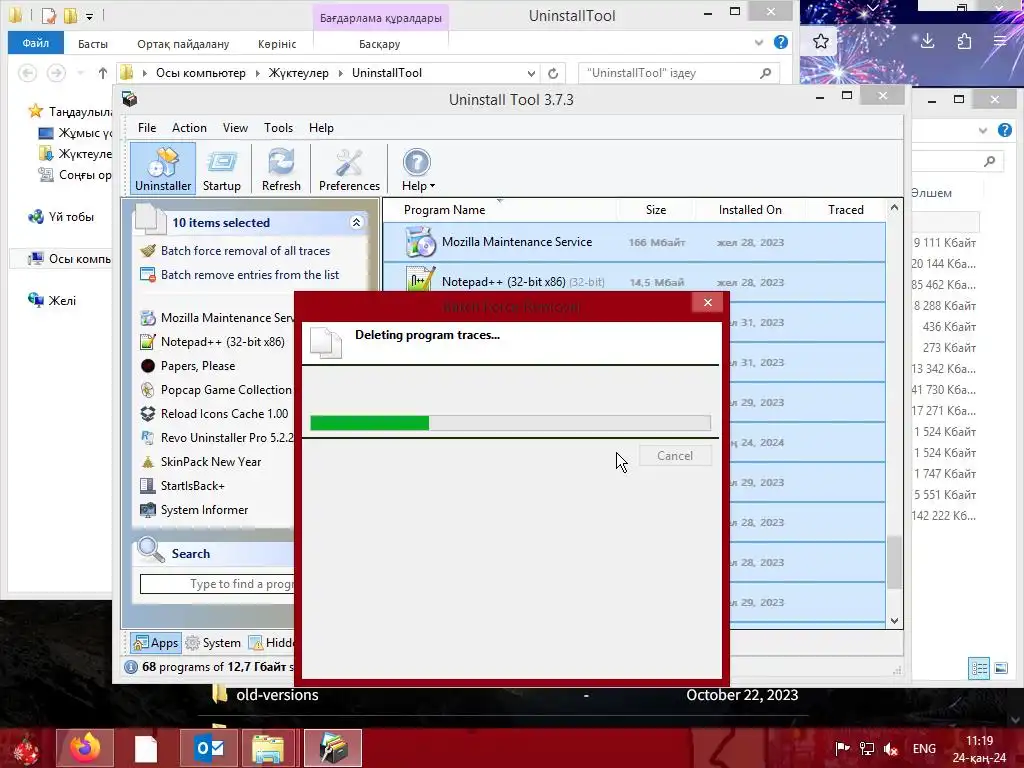Click scroll down arrow of program list
1024x768 pixels.
[895, 621]
